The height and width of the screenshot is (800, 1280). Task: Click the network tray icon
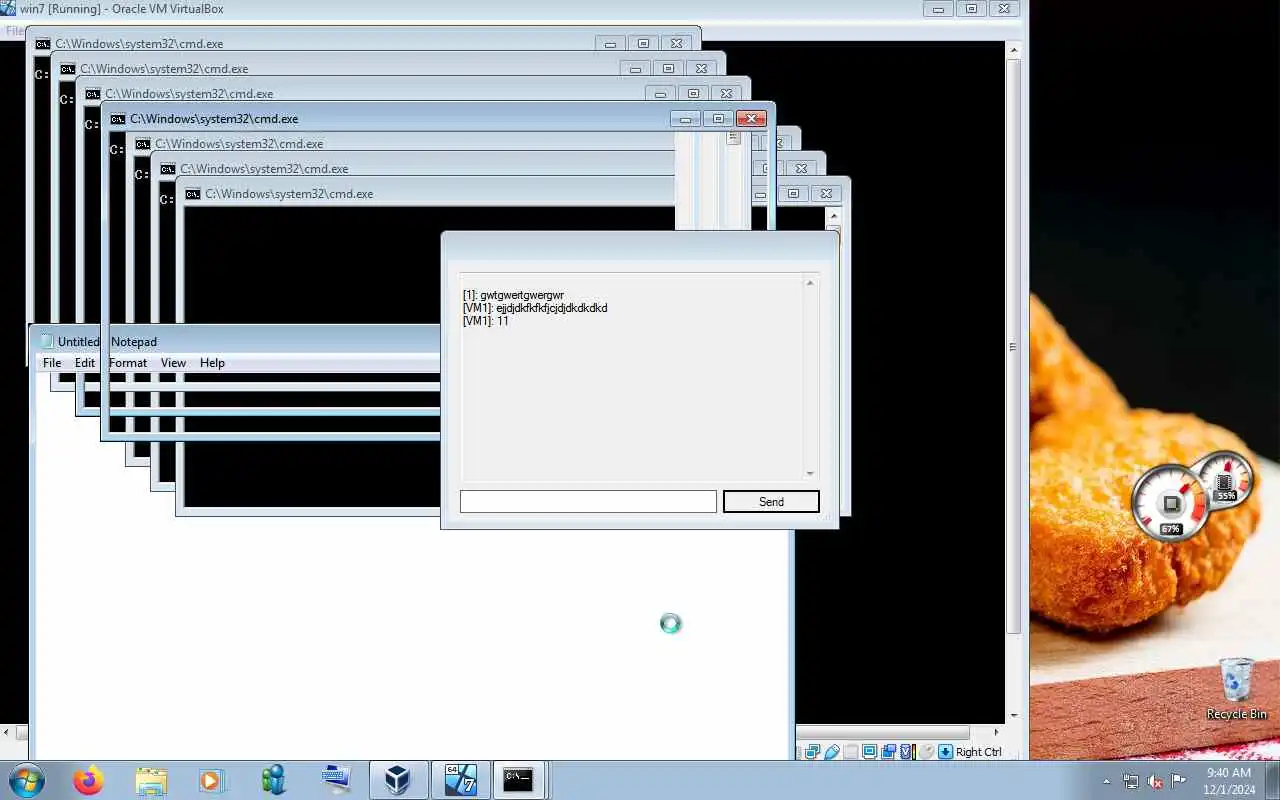click(1131, 781)
